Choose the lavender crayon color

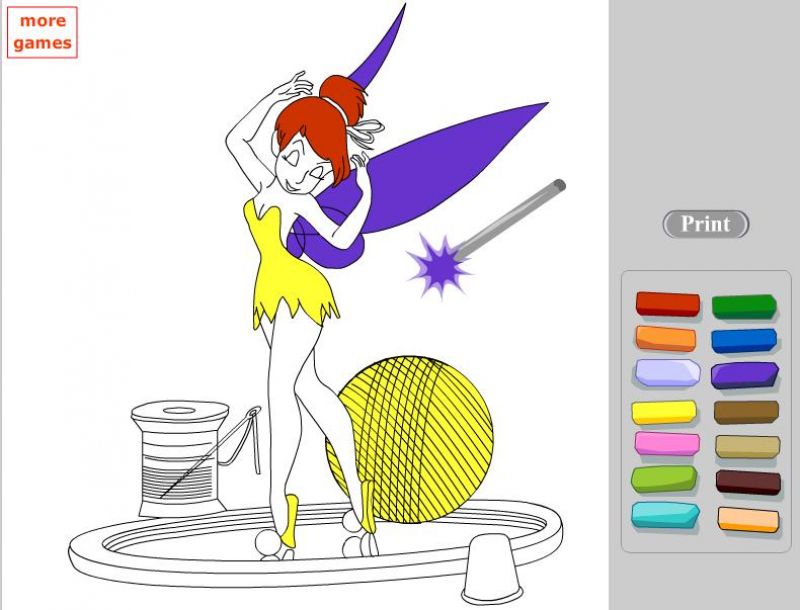tap(667, 372)
